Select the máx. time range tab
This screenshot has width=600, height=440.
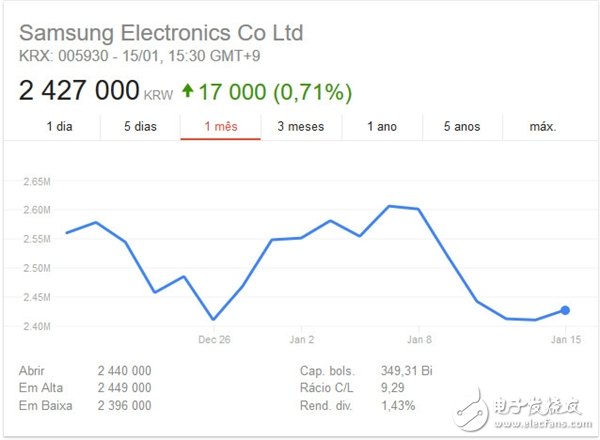click(x=543, y=127)
